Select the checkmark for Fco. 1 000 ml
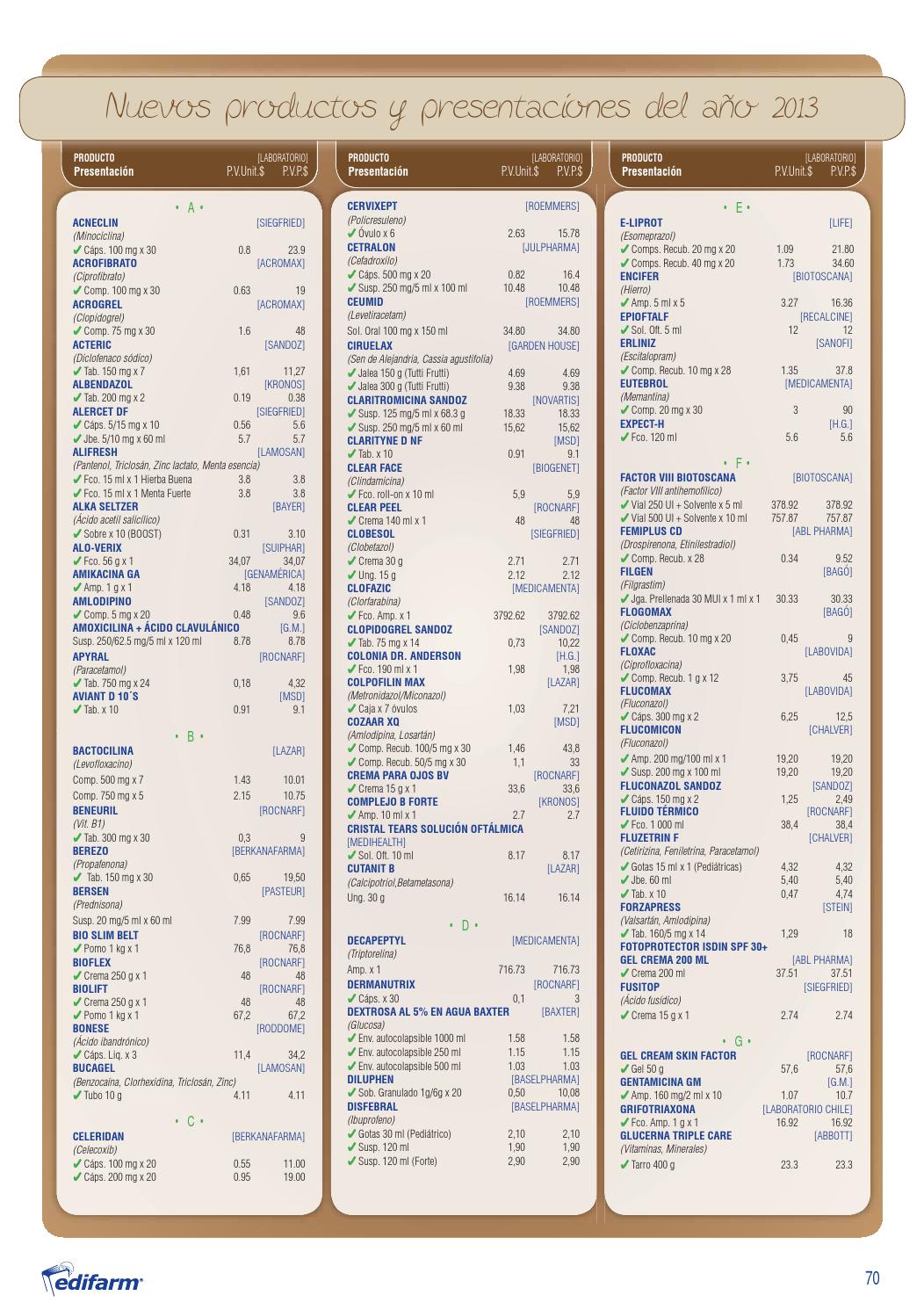 point(624,825)
